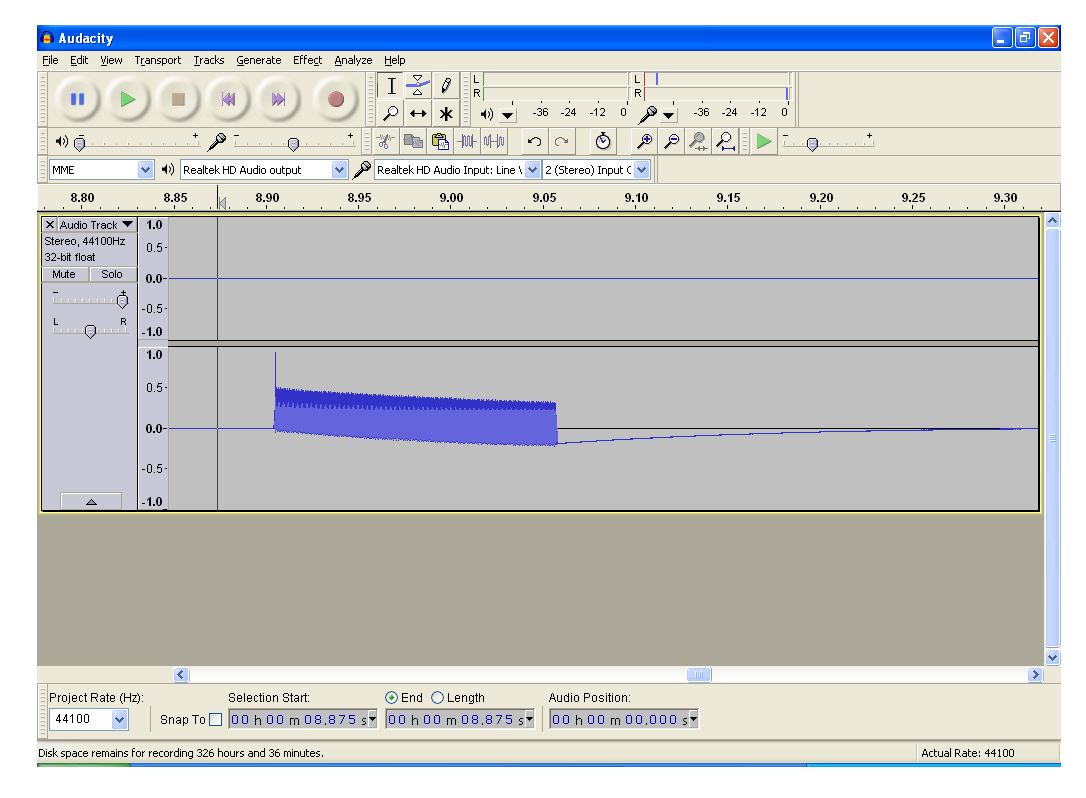The image size is (1086, 798).
Task: Select the Length radio button
Action: coord(437,698)
